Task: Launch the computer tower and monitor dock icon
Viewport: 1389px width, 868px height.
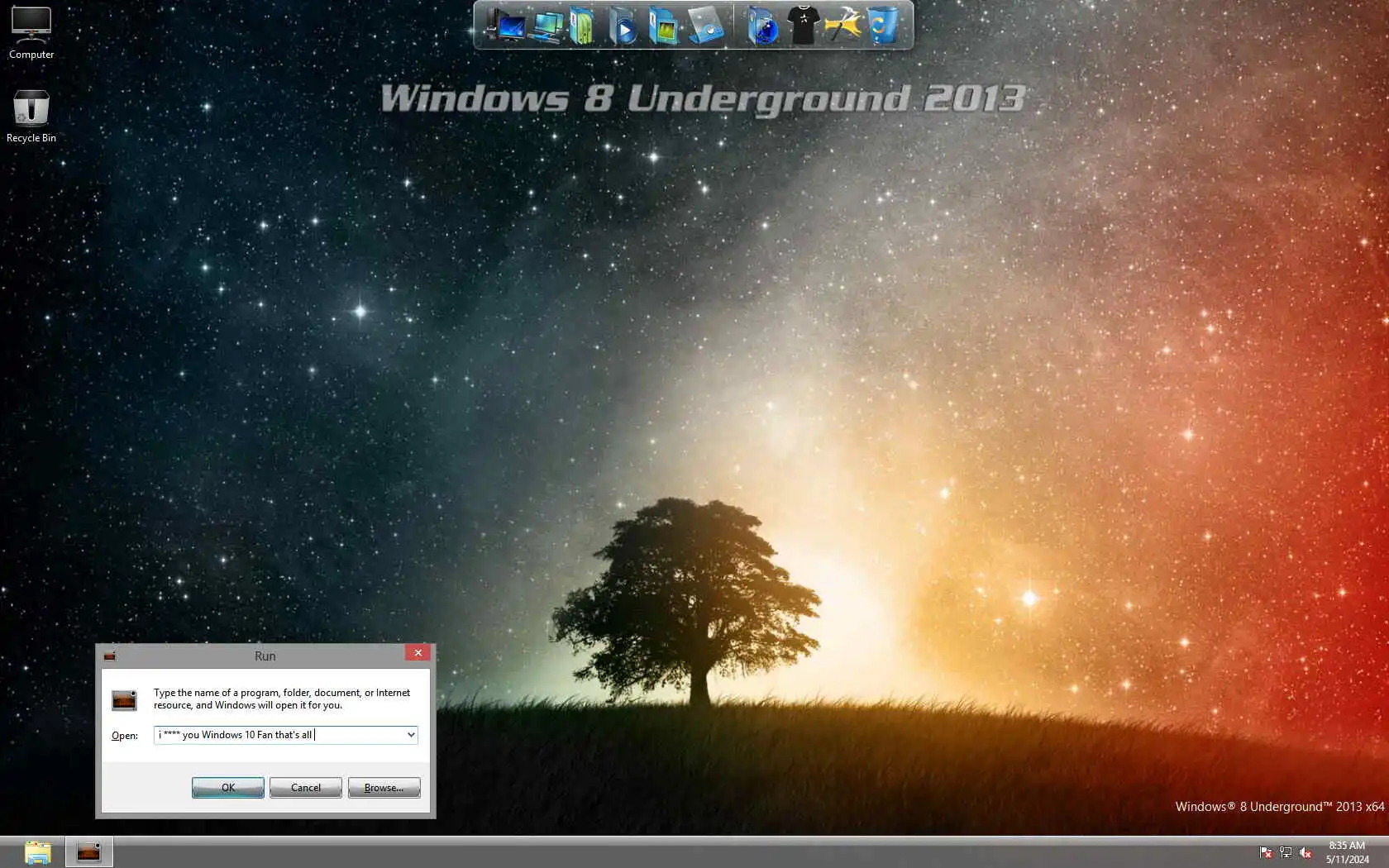Action: [x=505, y=25]
